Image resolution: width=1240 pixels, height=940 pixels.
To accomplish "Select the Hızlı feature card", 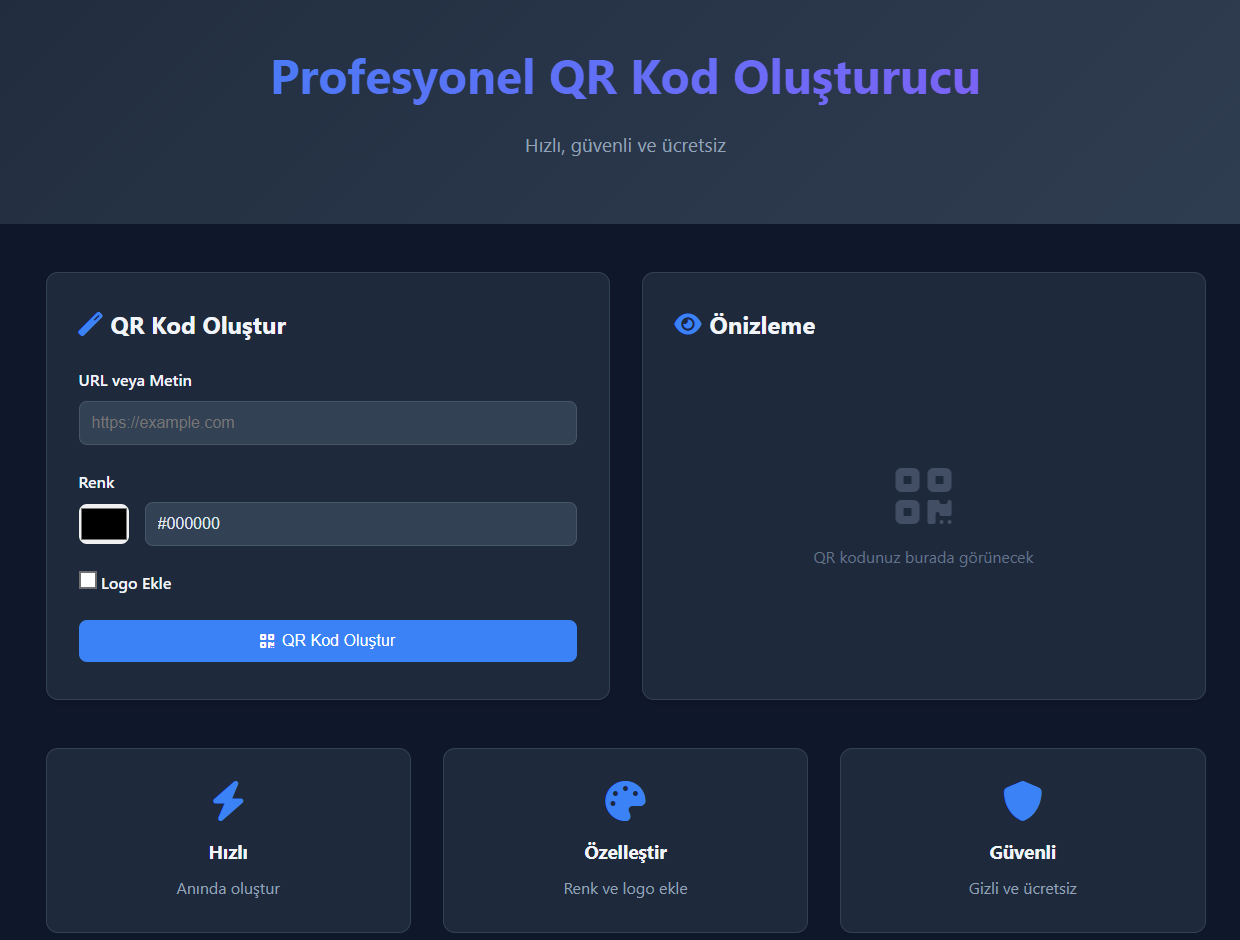I will click(228, 840).
